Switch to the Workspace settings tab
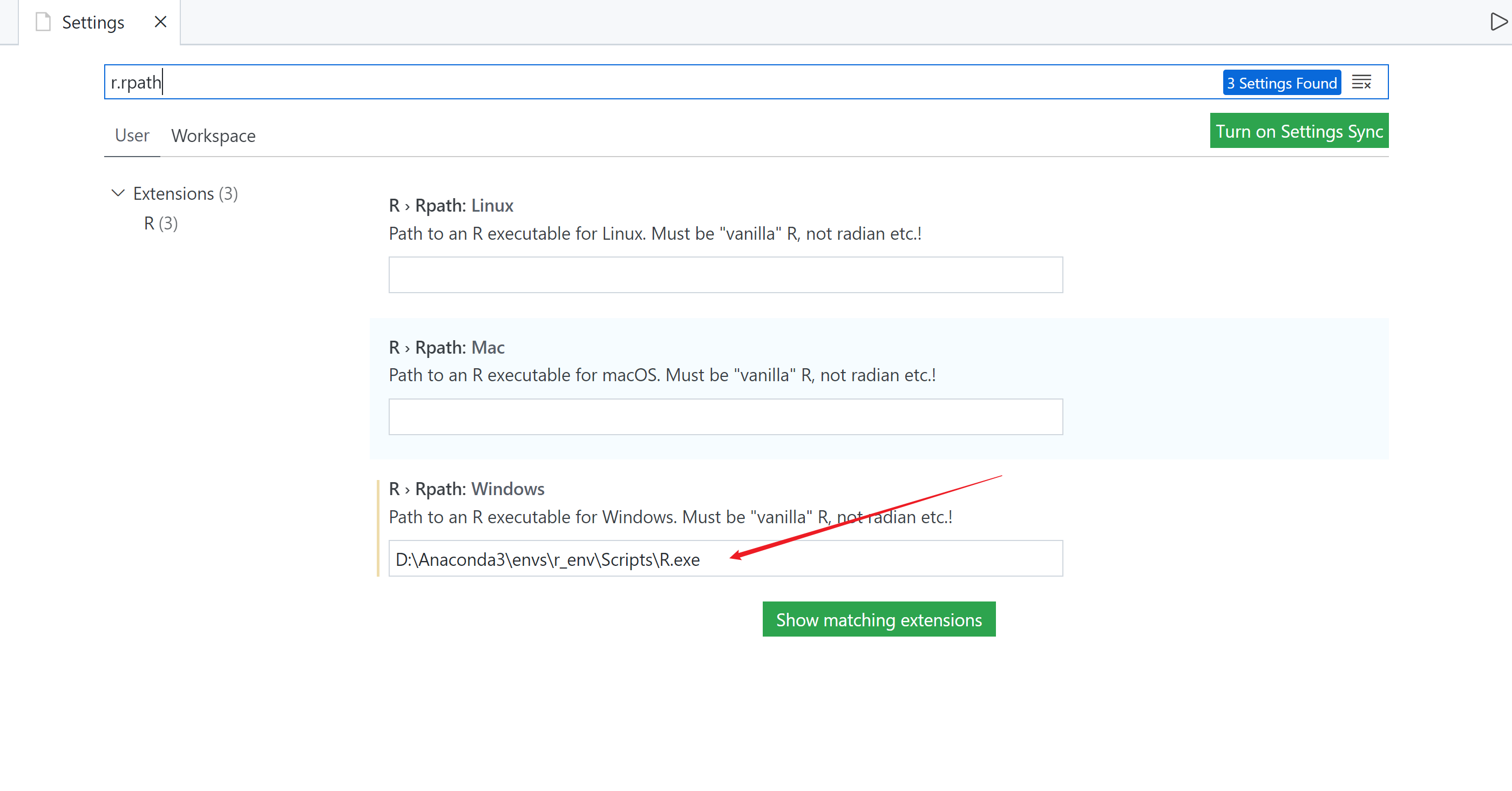Image resolution: width=1512 pixels, height=791 pixels. 213,136
